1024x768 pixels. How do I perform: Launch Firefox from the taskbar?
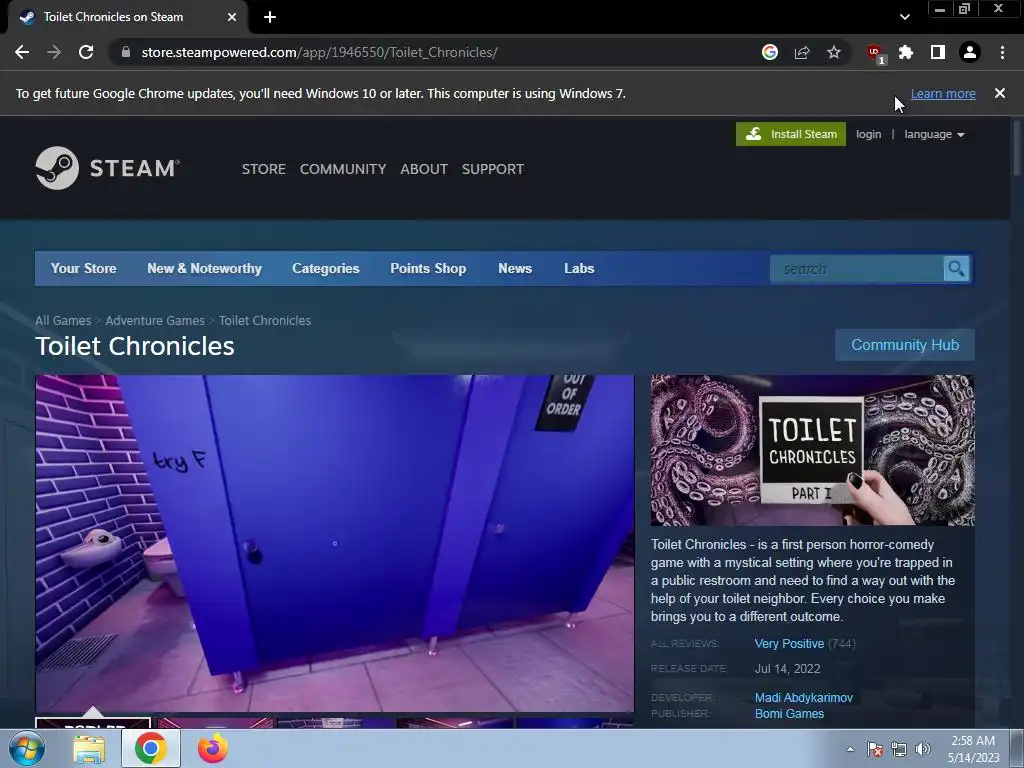[x=213, y=749]
